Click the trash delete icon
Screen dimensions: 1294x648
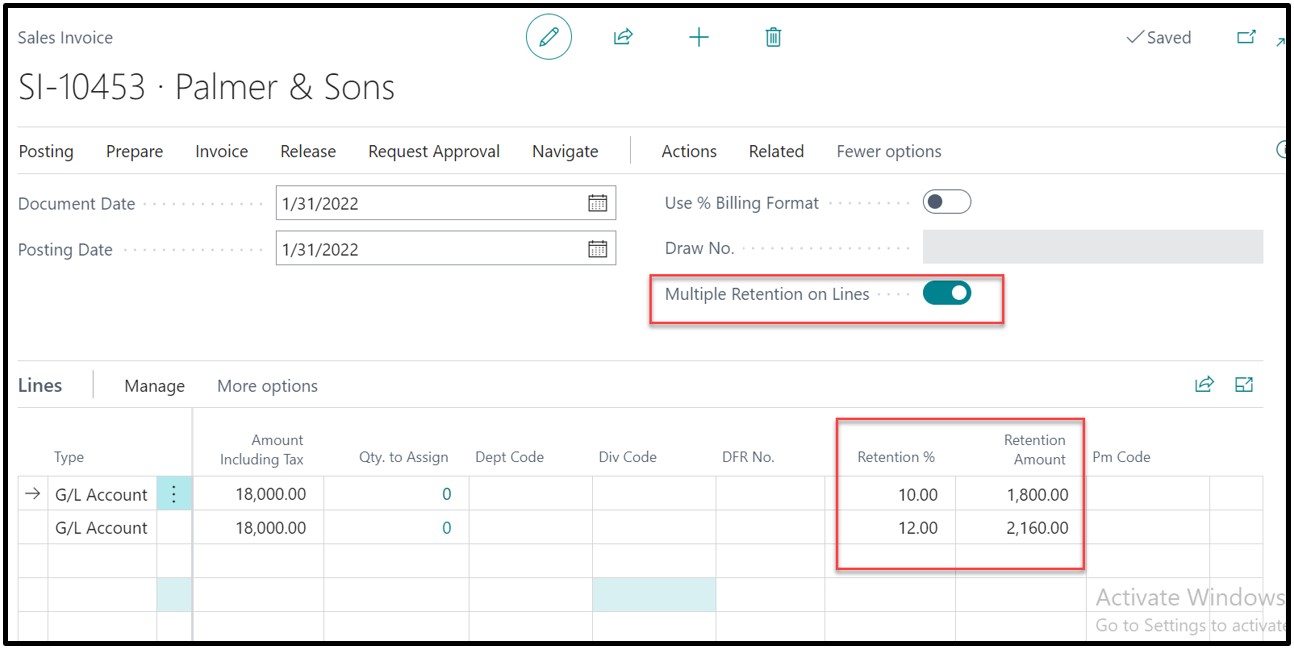(x=773, y=38)
